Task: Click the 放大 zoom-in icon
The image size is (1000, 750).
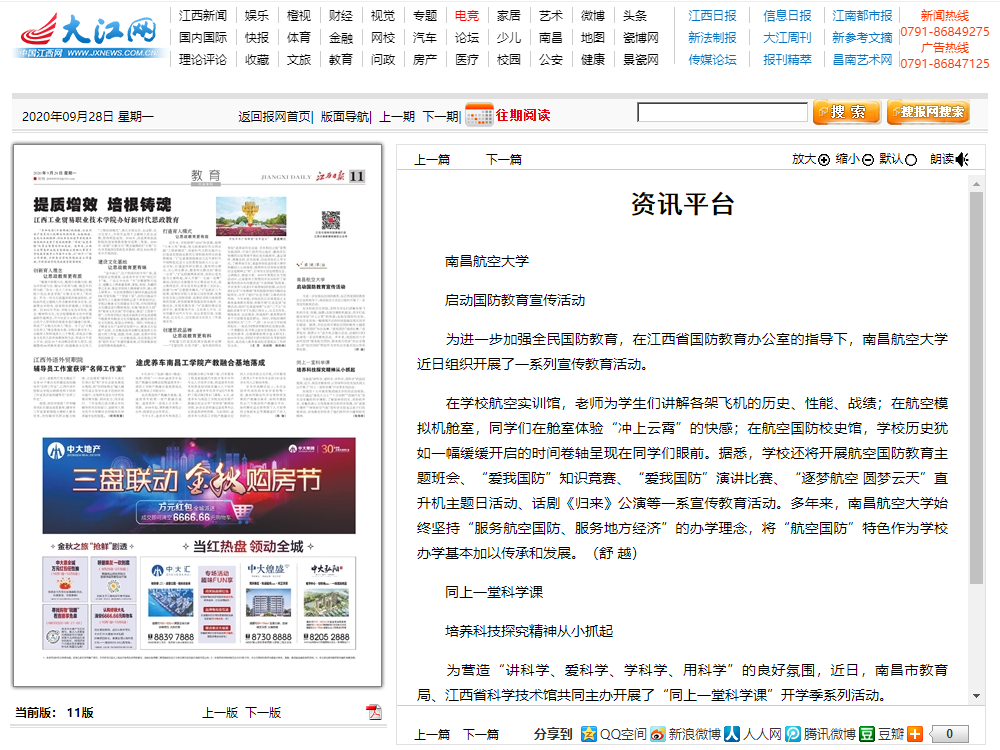Action: [824, 159]
